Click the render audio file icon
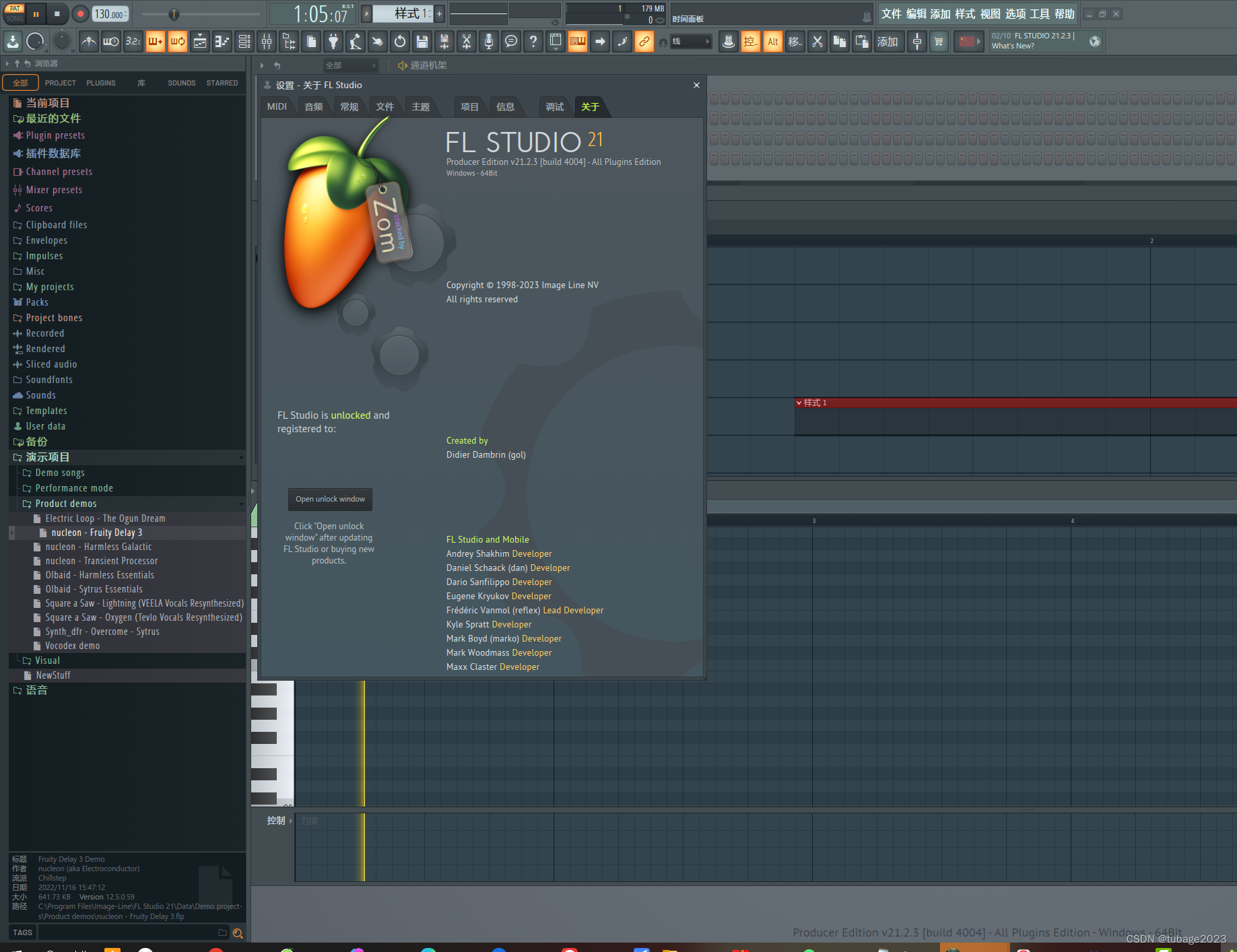The image size is (1237, 952). [x=444, y=42]
